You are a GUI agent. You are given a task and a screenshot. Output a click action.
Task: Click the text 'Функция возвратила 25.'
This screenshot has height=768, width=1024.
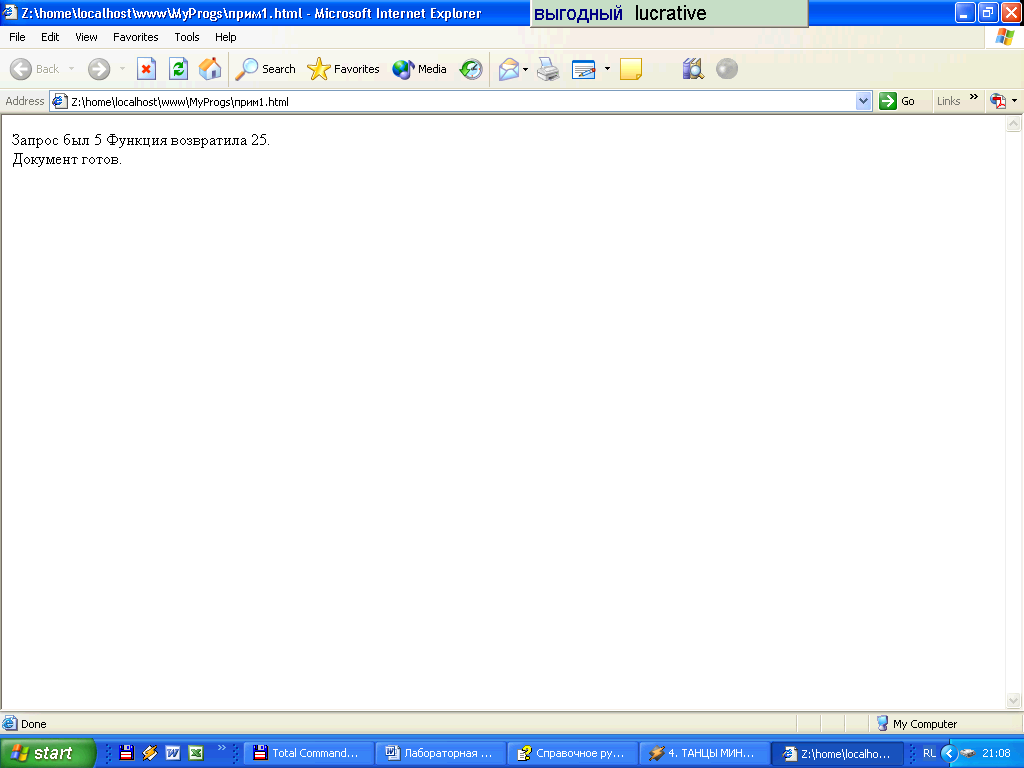click(x=187, y=140)
